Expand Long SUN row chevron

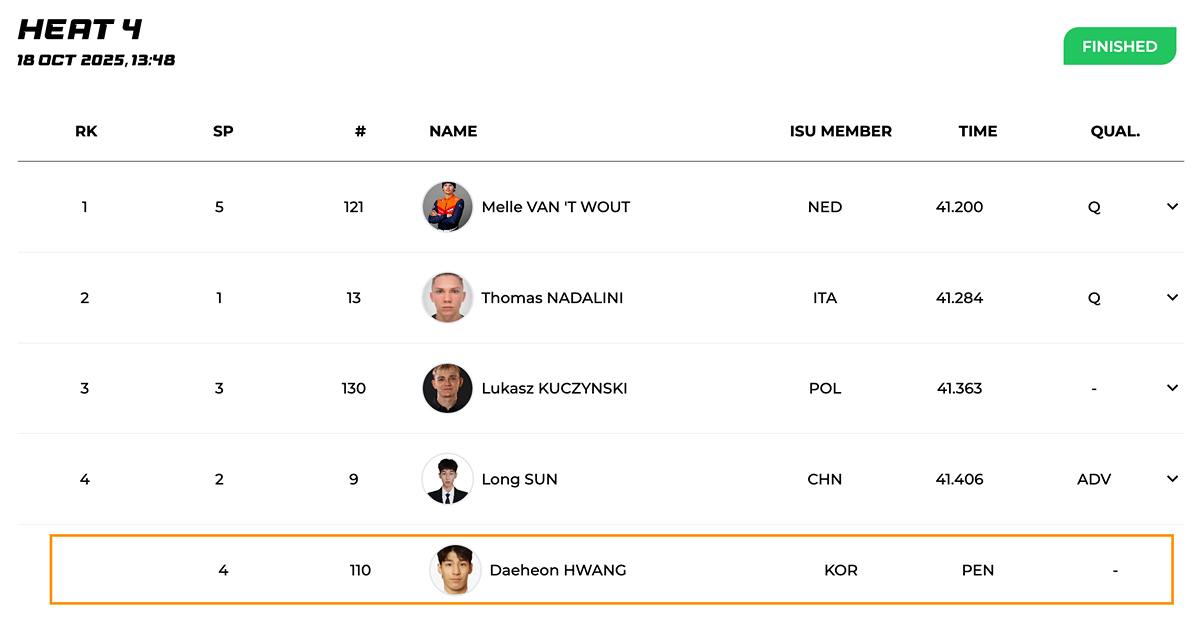(x=1172, y=479)
